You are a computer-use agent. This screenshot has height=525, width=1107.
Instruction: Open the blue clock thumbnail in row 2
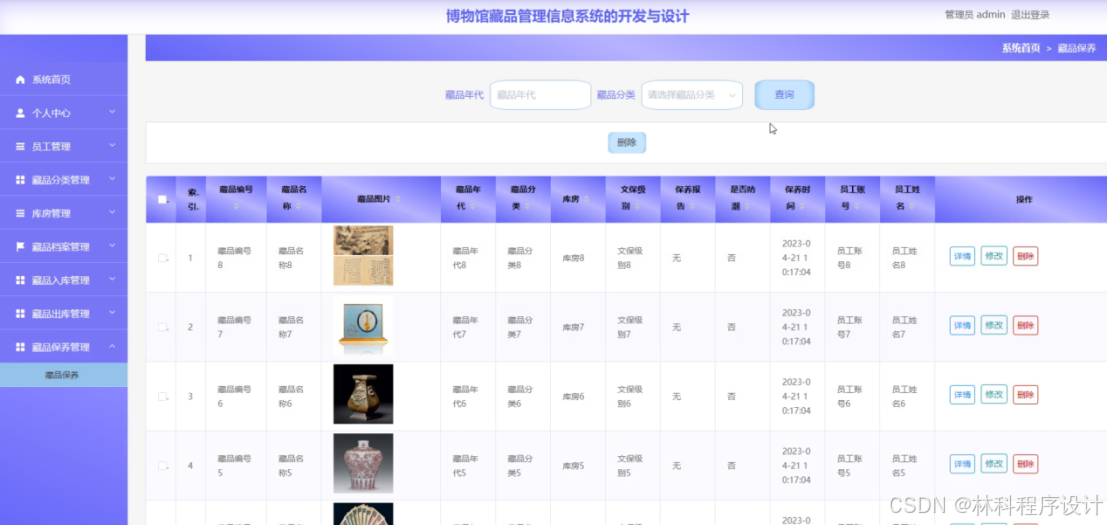click(363, 325)
